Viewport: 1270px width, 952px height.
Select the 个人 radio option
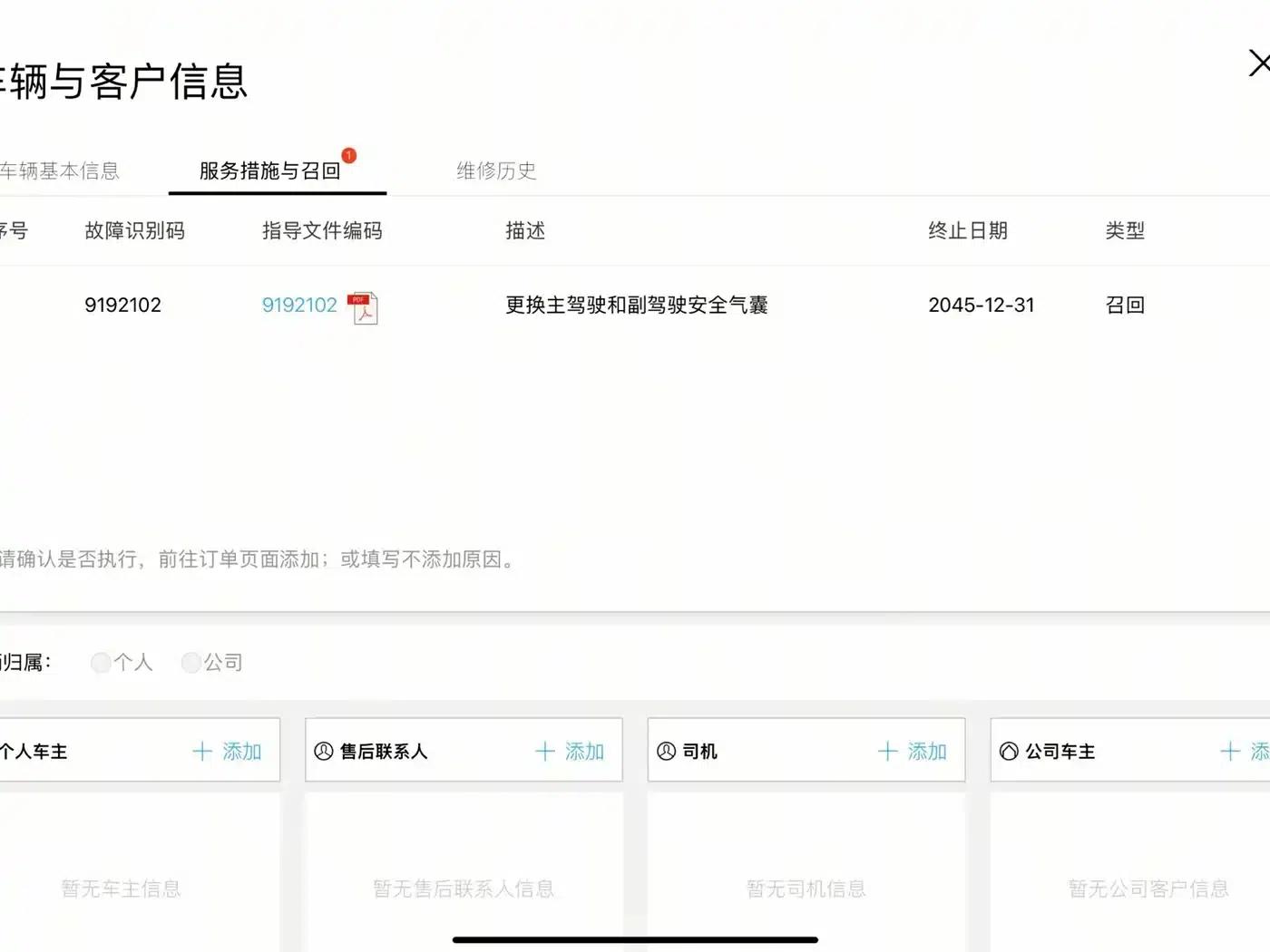[x=101, y=663]
